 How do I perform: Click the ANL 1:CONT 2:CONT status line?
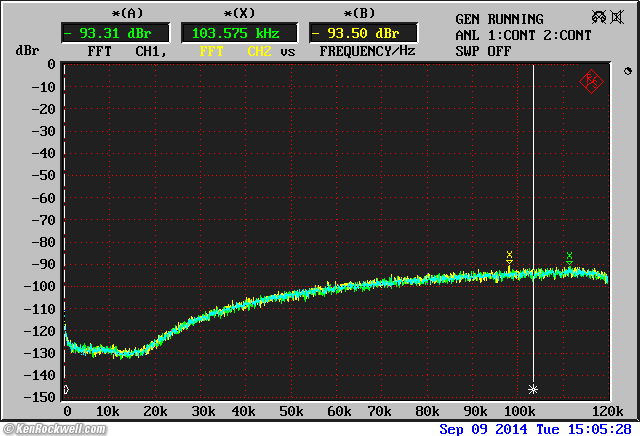tap(521, 34)
